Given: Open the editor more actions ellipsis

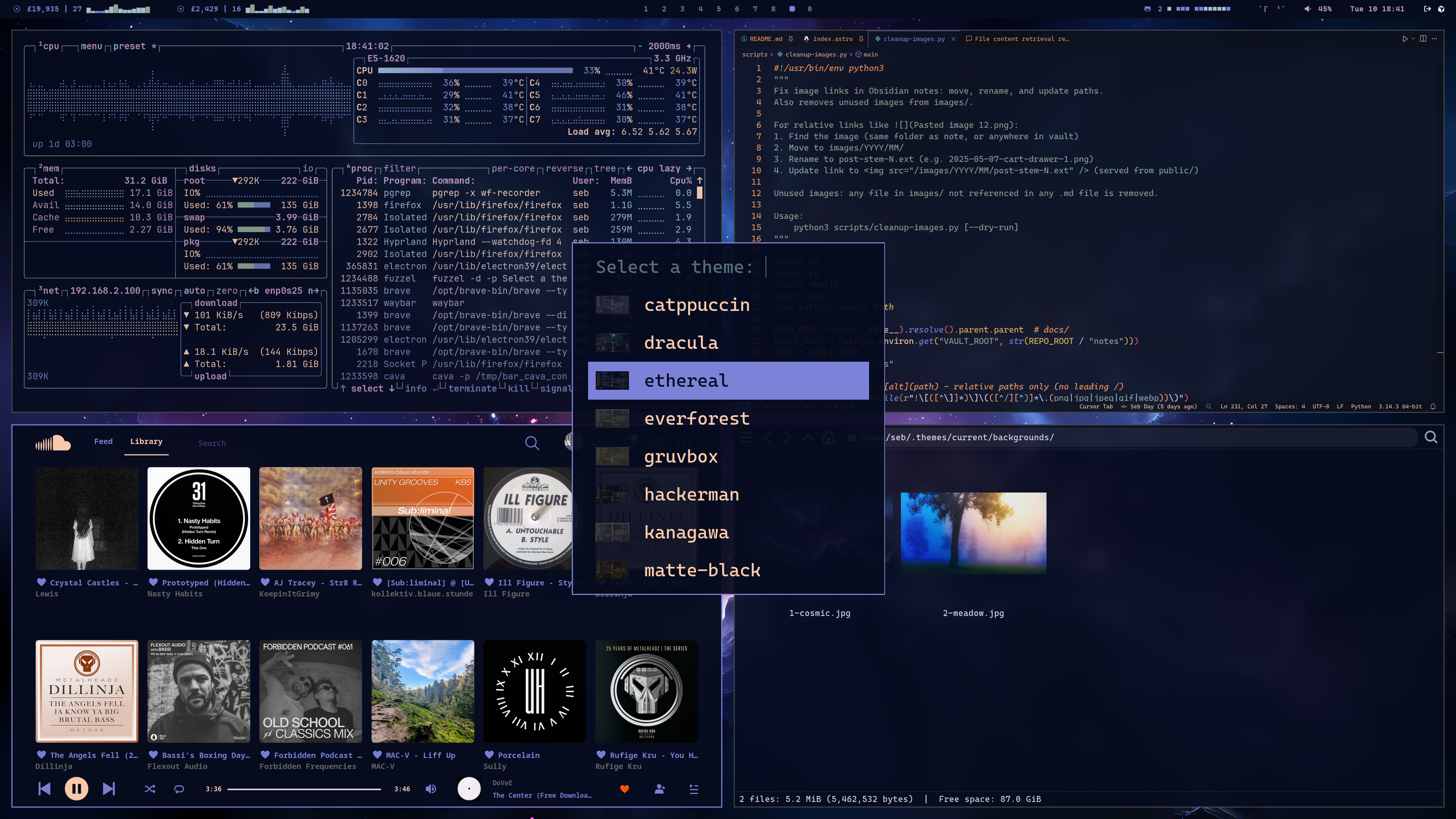Looking at the screenshot, I should (x=1435, y=39).
